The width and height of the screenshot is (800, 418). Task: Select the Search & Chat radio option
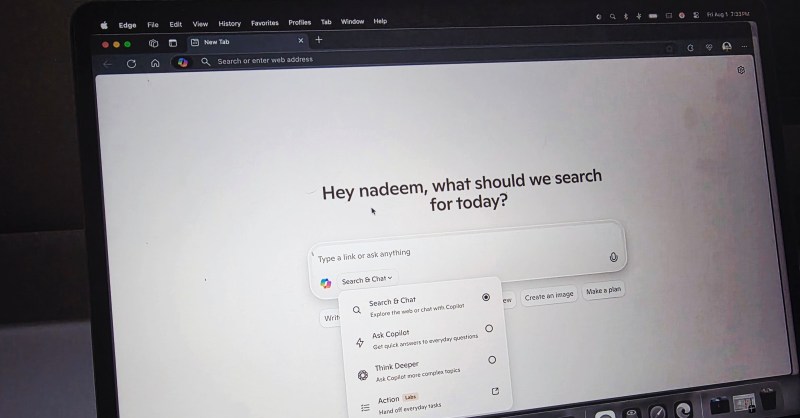(x=486, y=297)
